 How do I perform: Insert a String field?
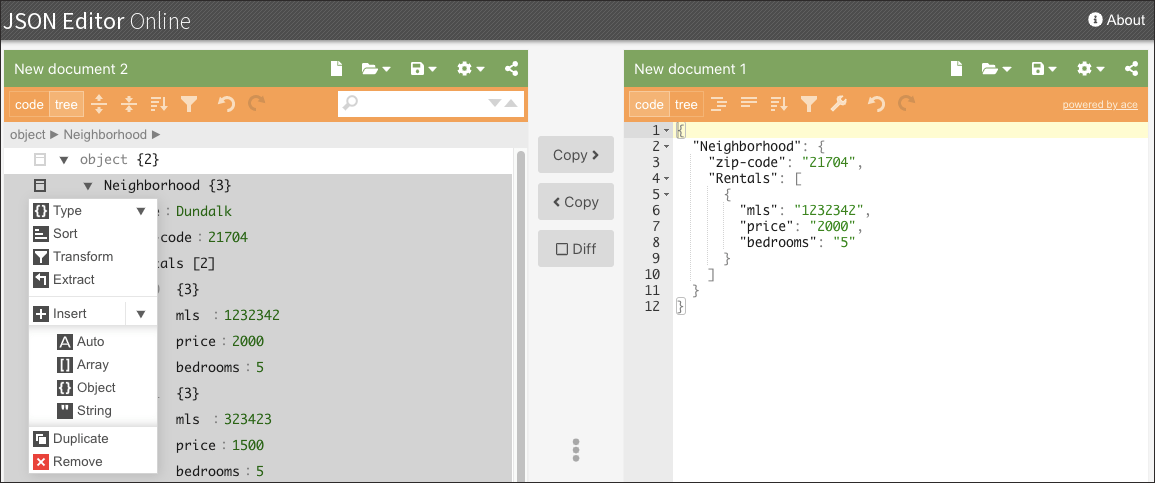[93, 410]
